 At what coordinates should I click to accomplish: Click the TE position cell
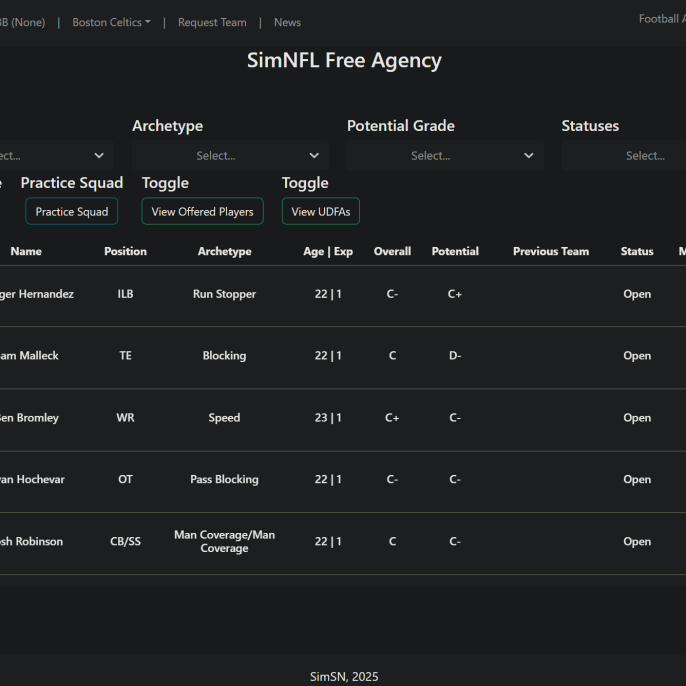(126, 356)
